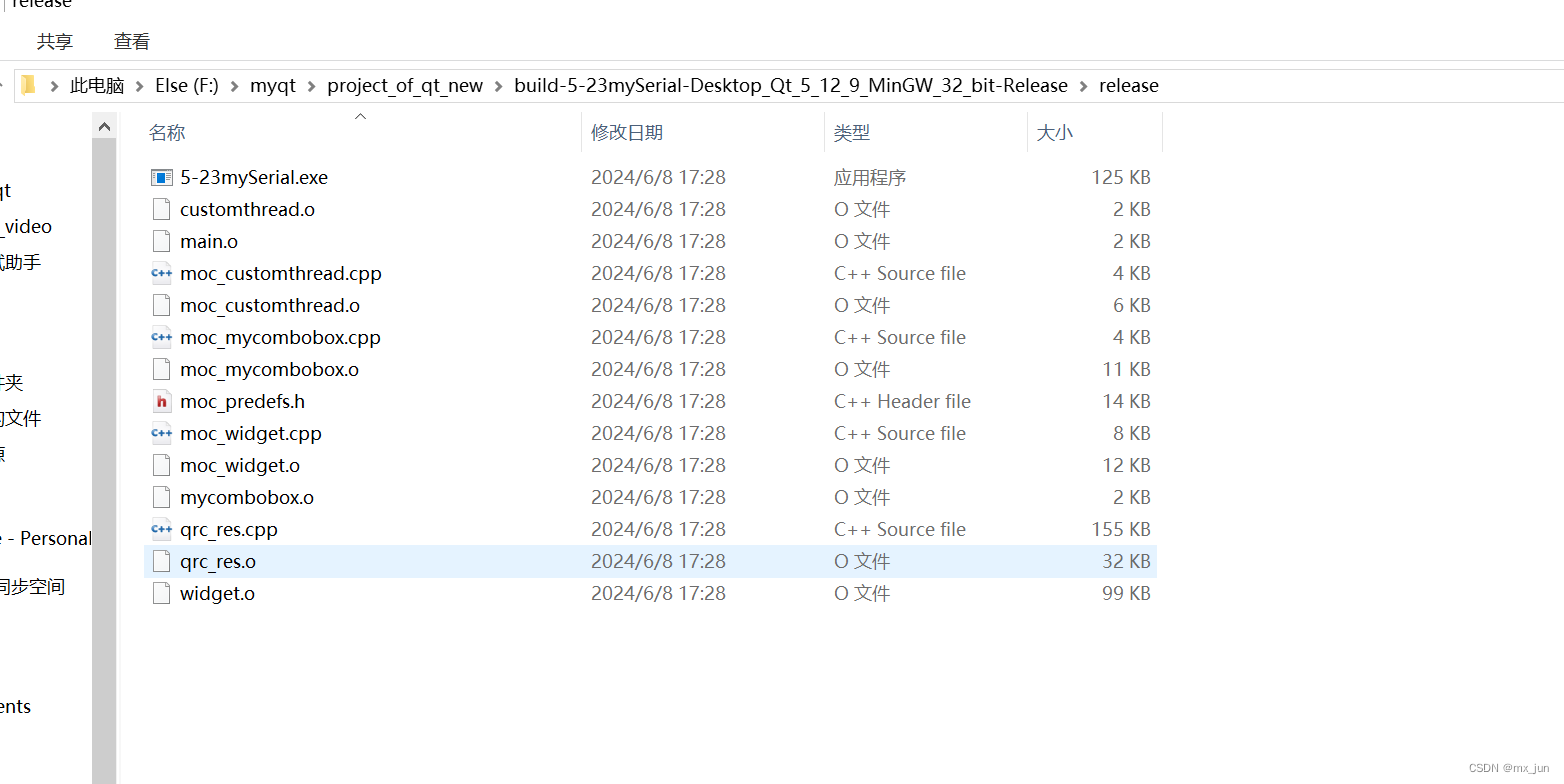The height and width of the screenshot is (784, 1564).
Task: Click the moc_mycombobox.o file icon
Action: [x=161, y=369]
